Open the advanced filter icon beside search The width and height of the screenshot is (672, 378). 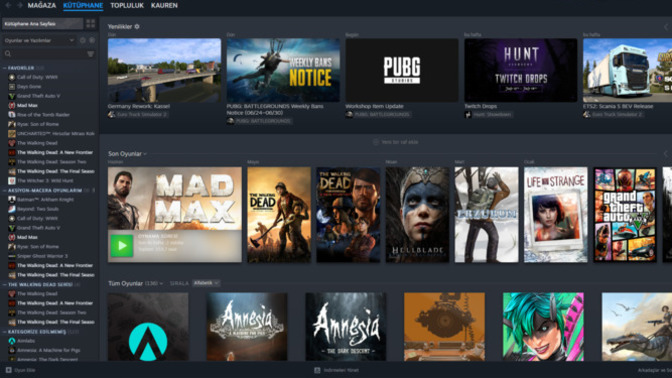point(90,54)
